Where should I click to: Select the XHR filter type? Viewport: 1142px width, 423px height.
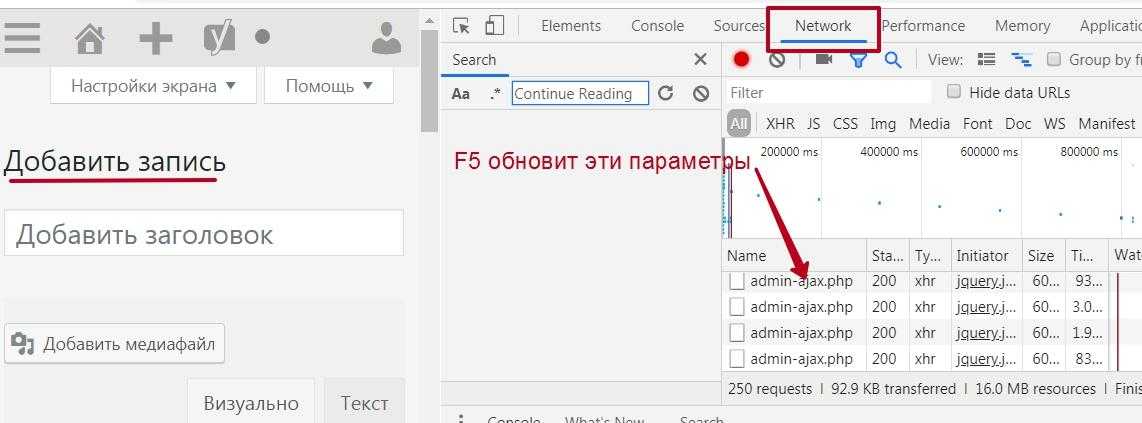(x=780, y=124)
